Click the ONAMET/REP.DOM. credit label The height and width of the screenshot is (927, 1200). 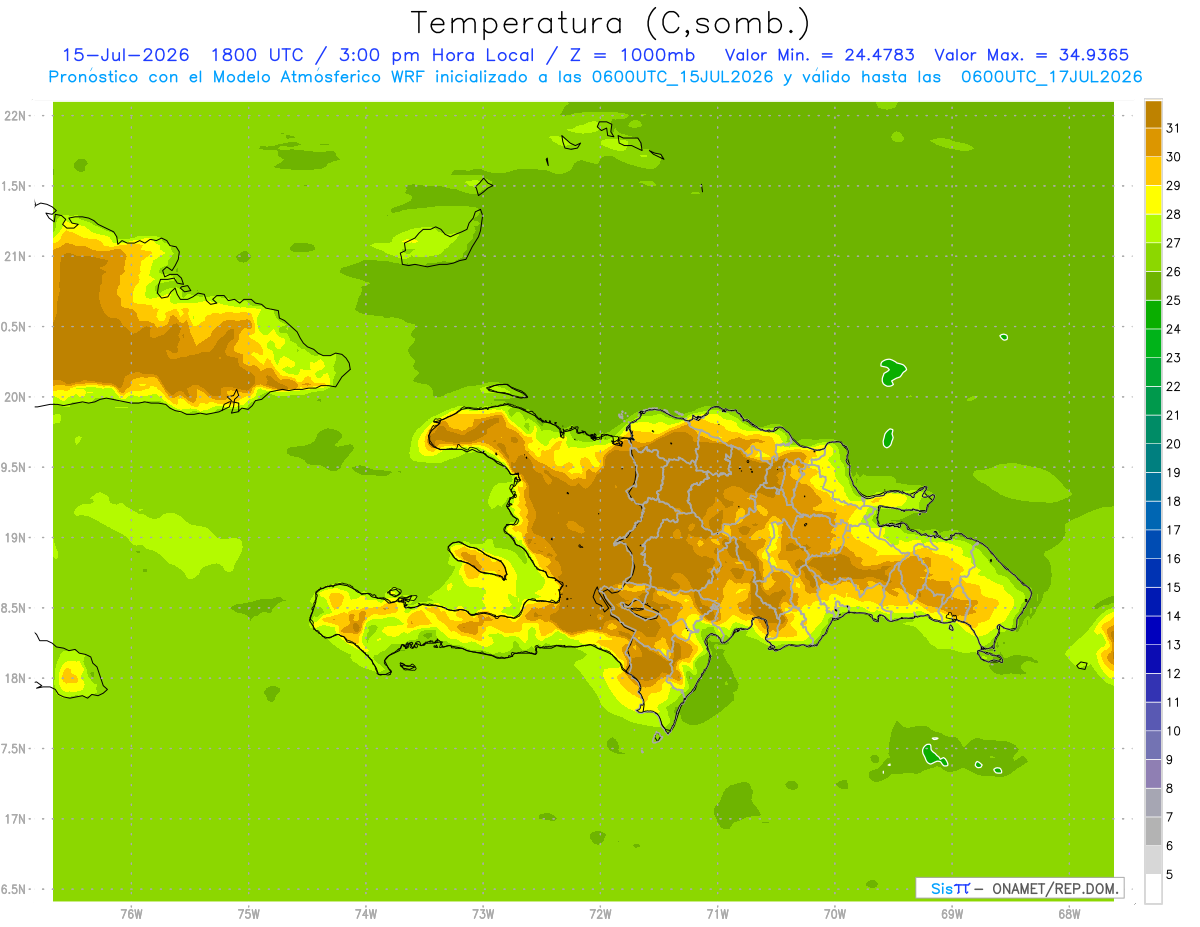tap(1054, 888)
